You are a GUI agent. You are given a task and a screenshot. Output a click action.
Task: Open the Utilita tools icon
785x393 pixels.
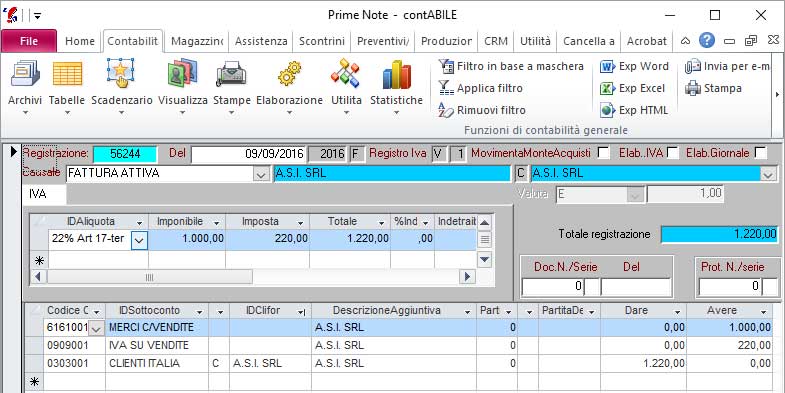coord(346,73)
